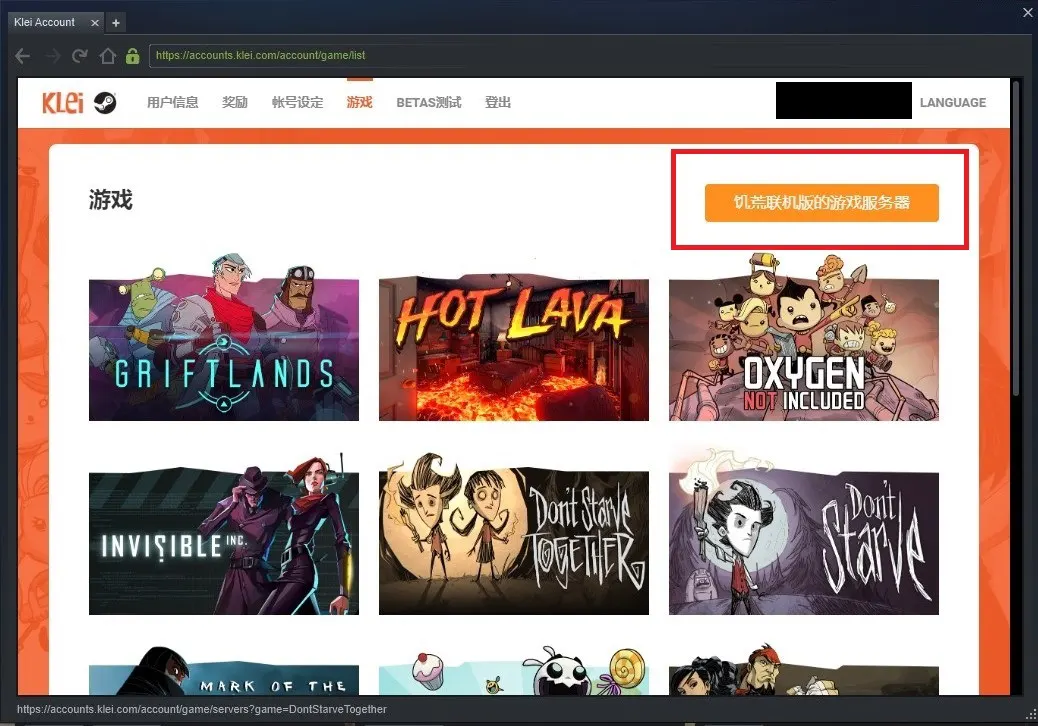
Task: Click the browser back arrow icon
Action: coord(23,56)
